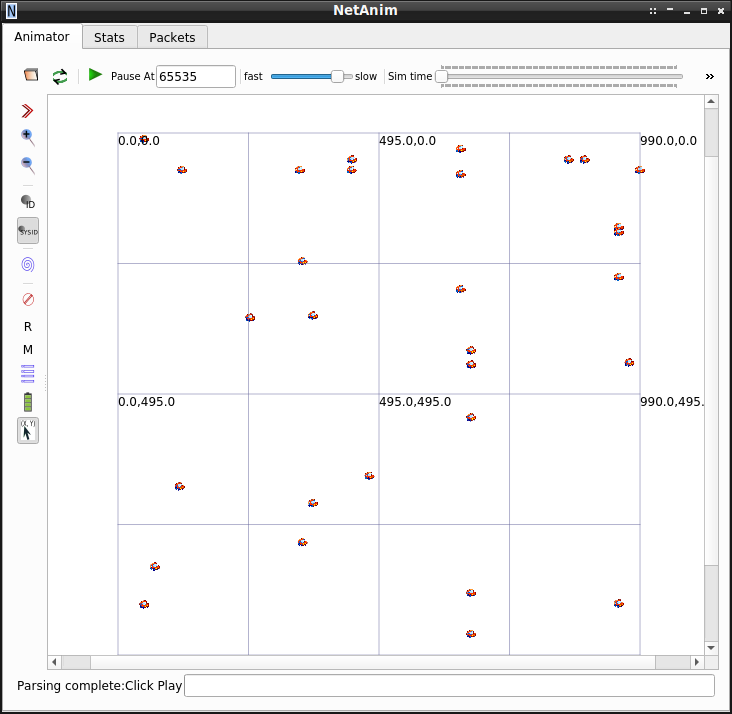Viewport: 732px width, 714px height.
Task: Click the Sim time slider handle
Action: point(442,77)
